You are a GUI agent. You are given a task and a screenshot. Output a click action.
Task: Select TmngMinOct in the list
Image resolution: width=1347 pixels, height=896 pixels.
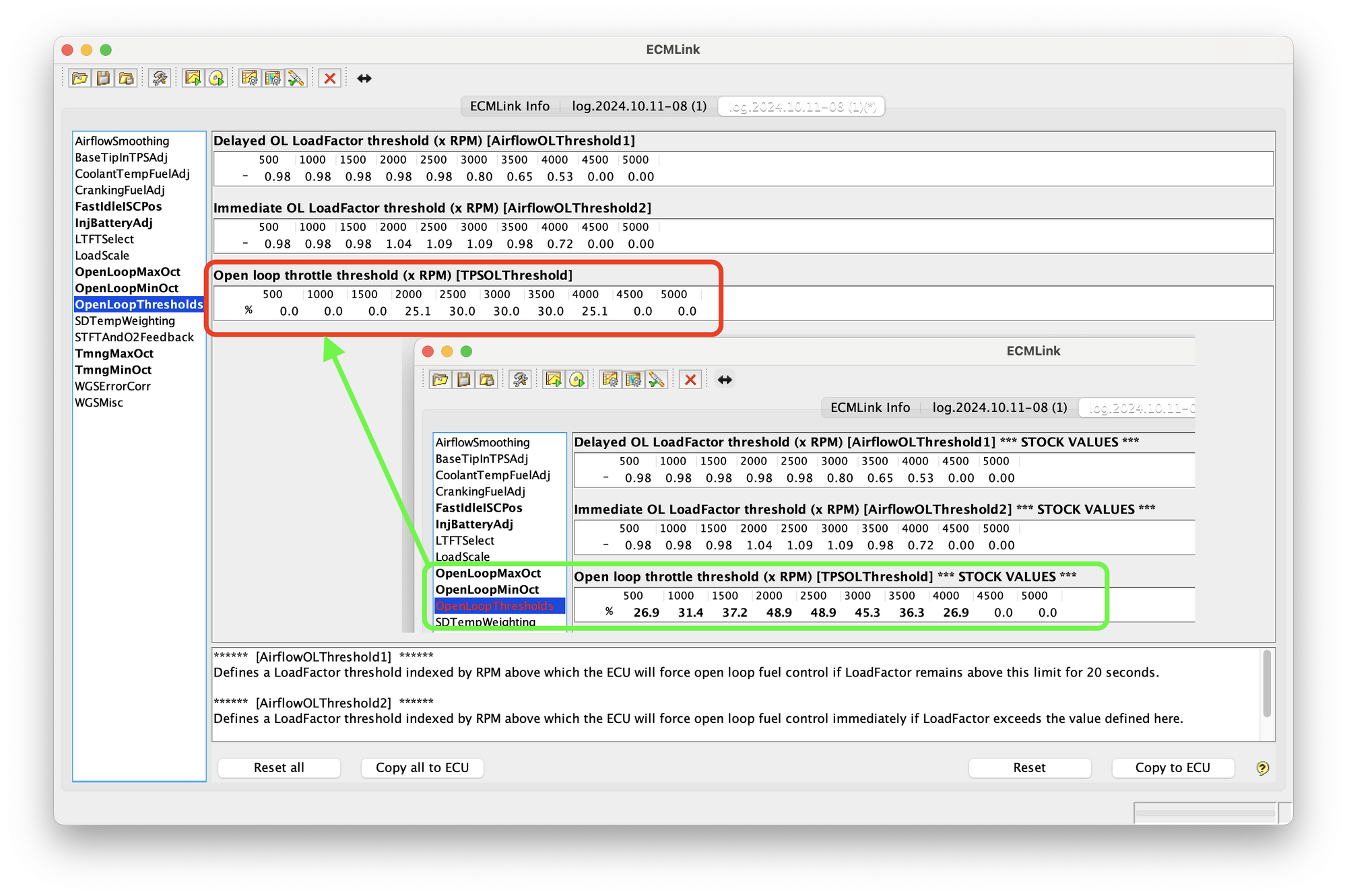click(138, 370)
